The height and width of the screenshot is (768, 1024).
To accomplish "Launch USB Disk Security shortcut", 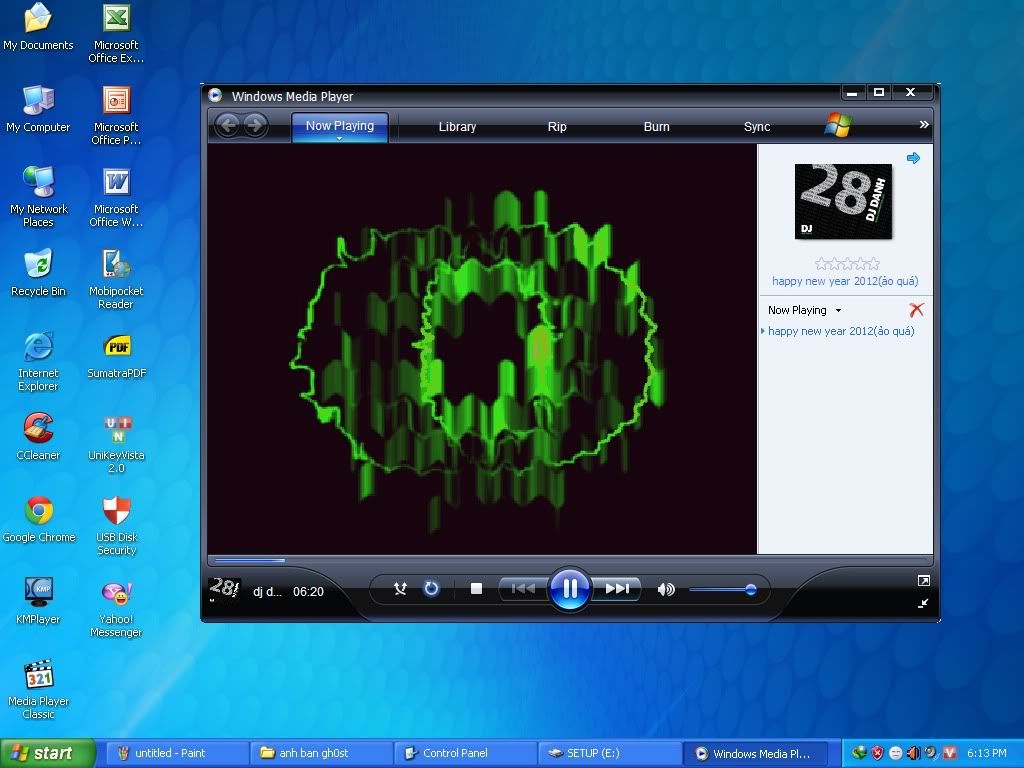I will pos(116,526).
